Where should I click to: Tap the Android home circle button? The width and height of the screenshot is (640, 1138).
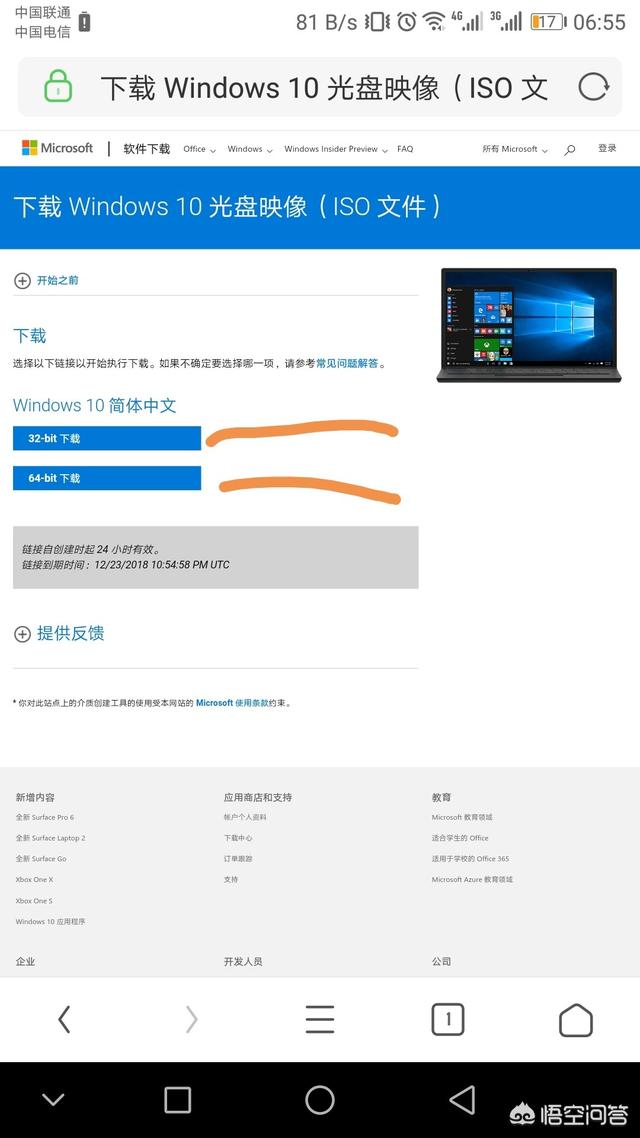pos(320,1100)
